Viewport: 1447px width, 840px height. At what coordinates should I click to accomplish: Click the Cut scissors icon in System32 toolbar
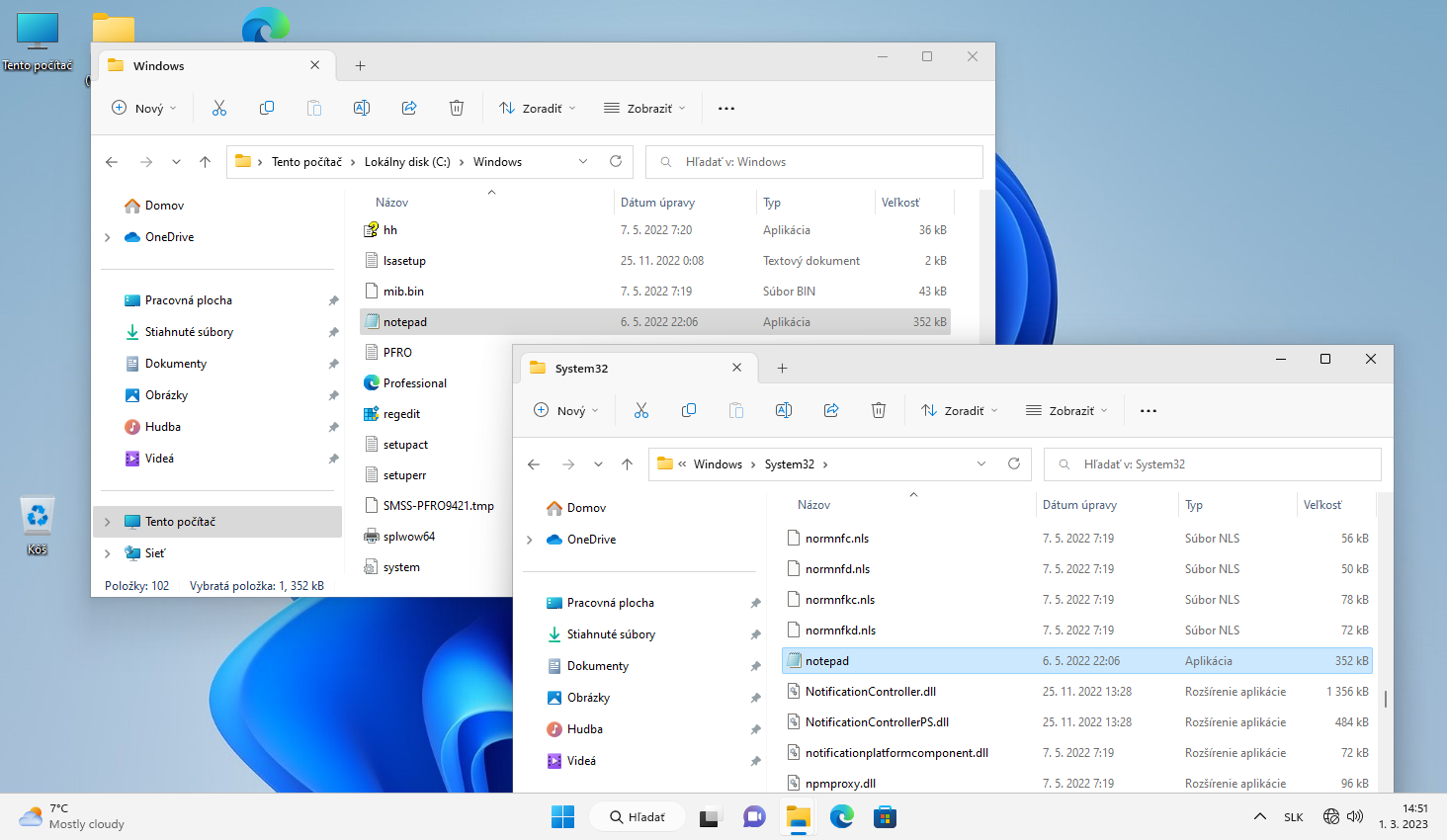pyautogui.click(x=641, y=410)
